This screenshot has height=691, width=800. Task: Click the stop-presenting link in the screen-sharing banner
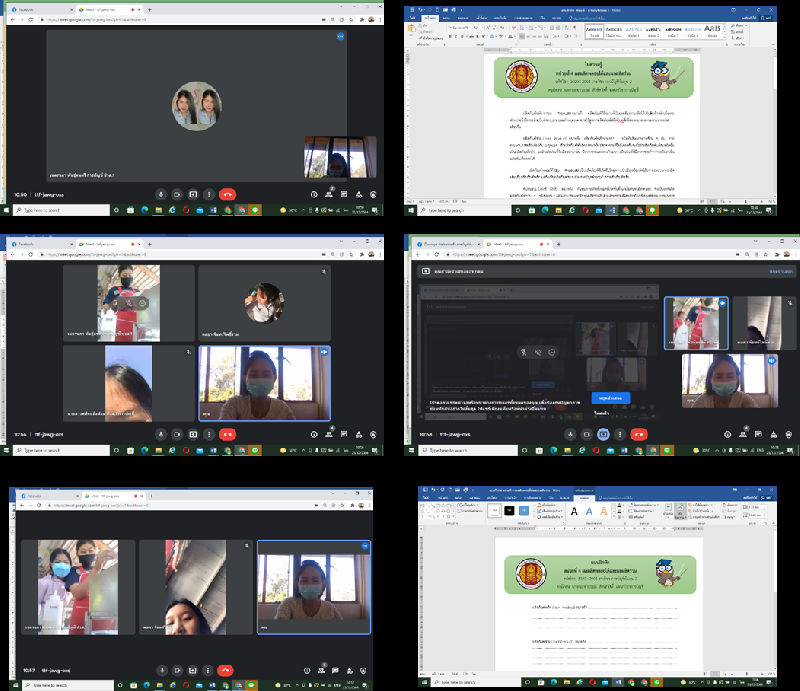[x=781, y=270]
